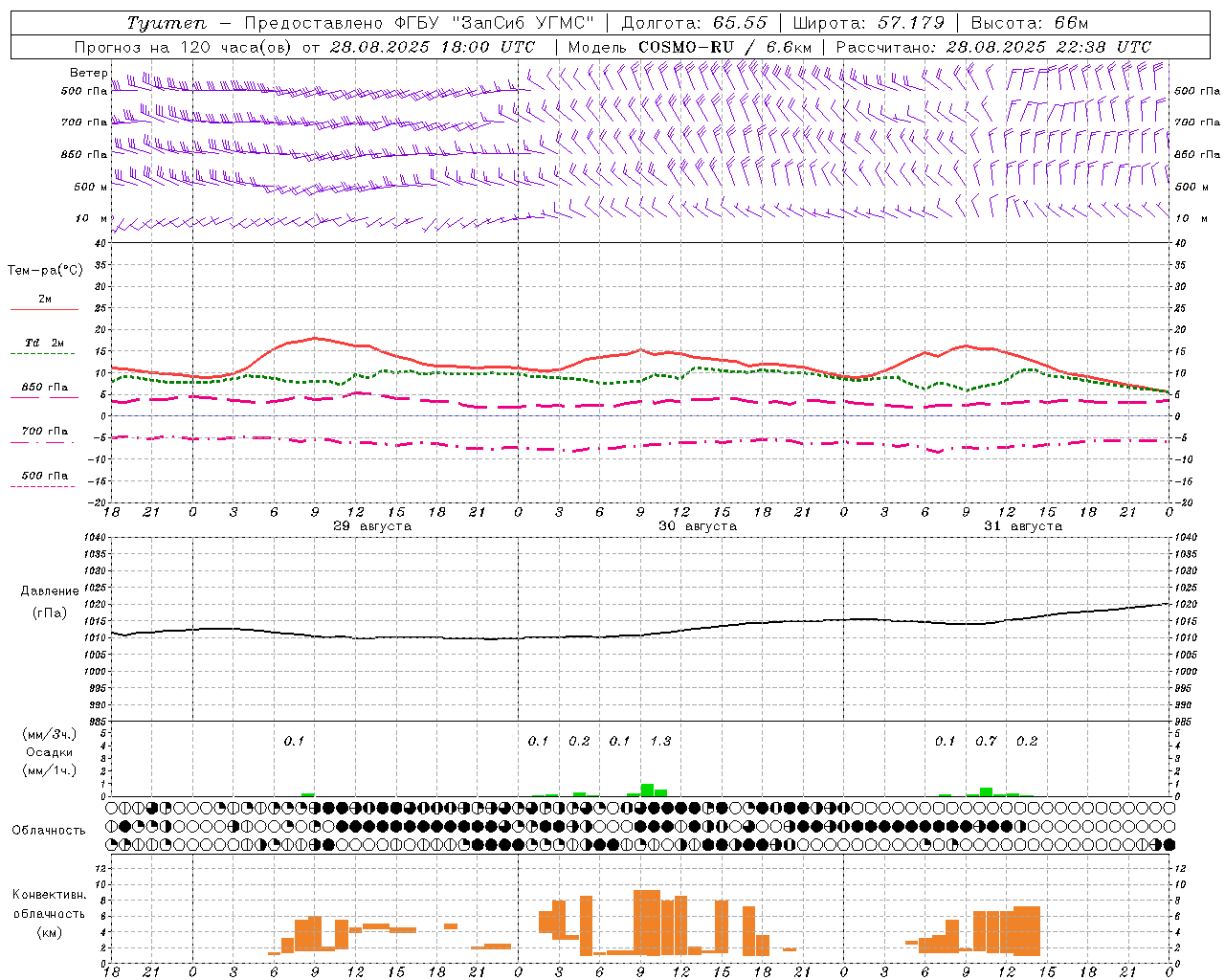Click the 'Осадки' precipitation label
This screenshot has width=1225, height=980.
point(50,752)
